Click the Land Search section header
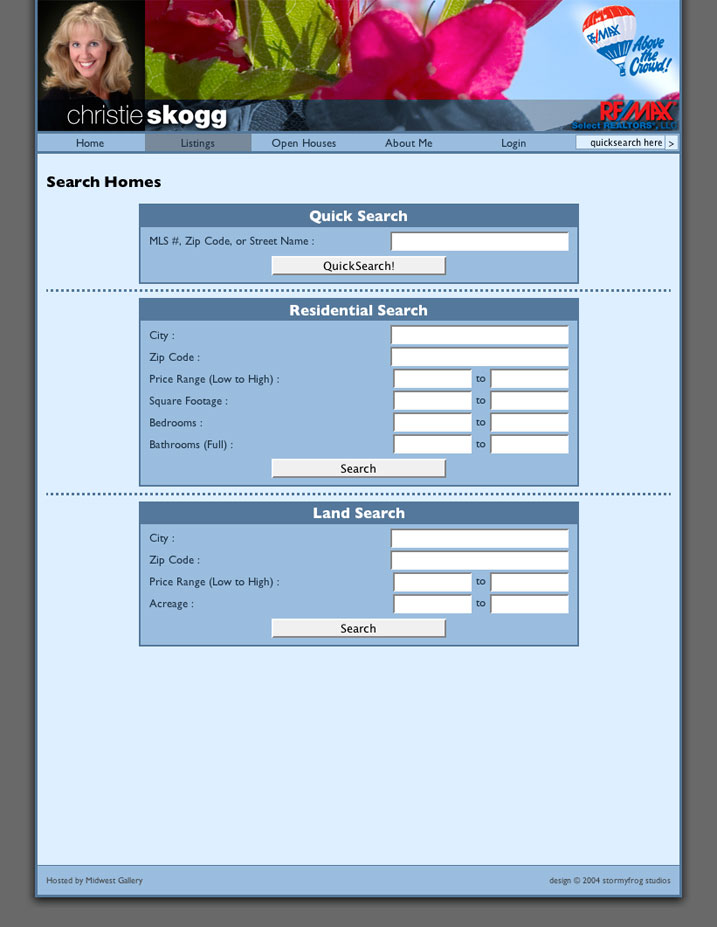Viewport: 717px width, 927px height. 358,513
